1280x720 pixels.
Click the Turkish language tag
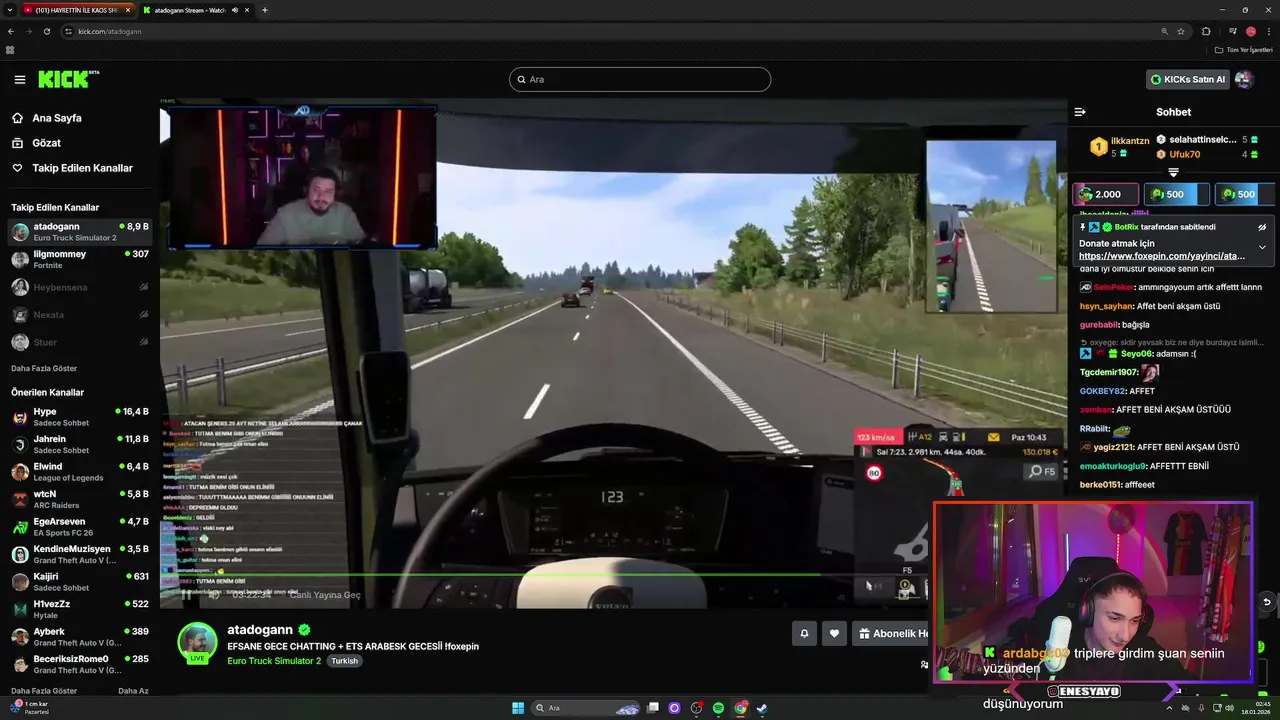[345, 661]
